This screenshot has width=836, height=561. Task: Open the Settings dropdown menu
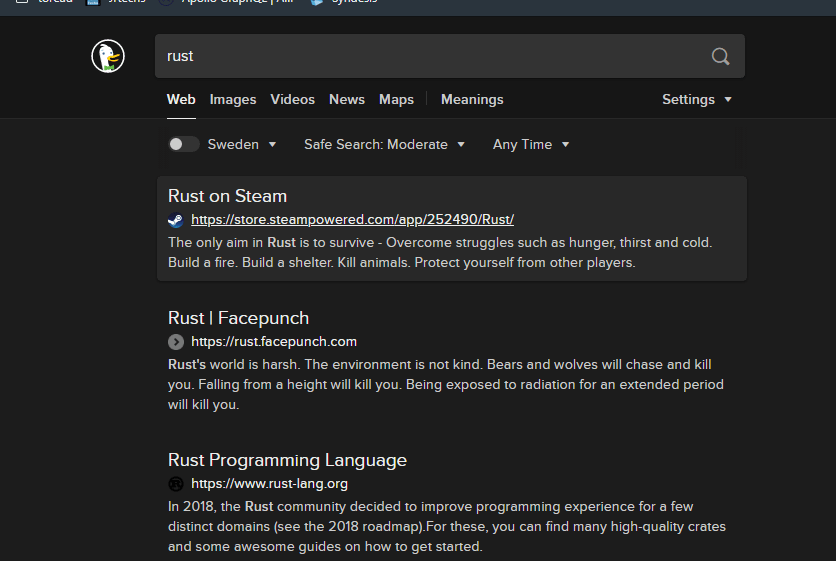tap(697, 100)
